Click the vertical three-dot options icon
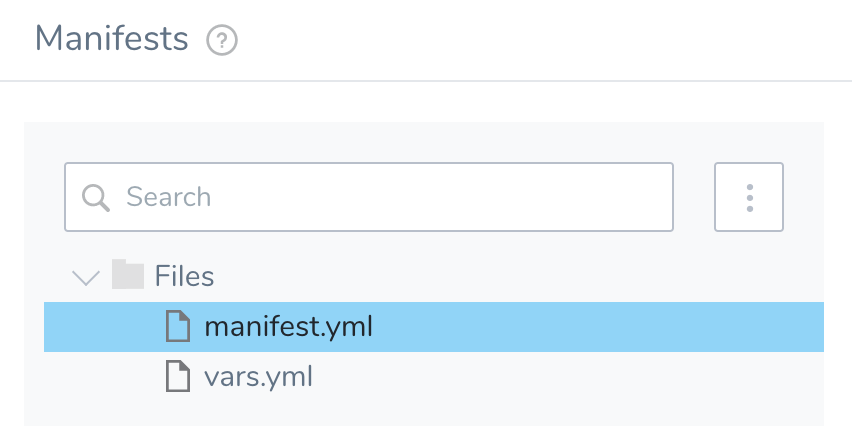This screenshot has height=426, width=852. click(749, 198)
